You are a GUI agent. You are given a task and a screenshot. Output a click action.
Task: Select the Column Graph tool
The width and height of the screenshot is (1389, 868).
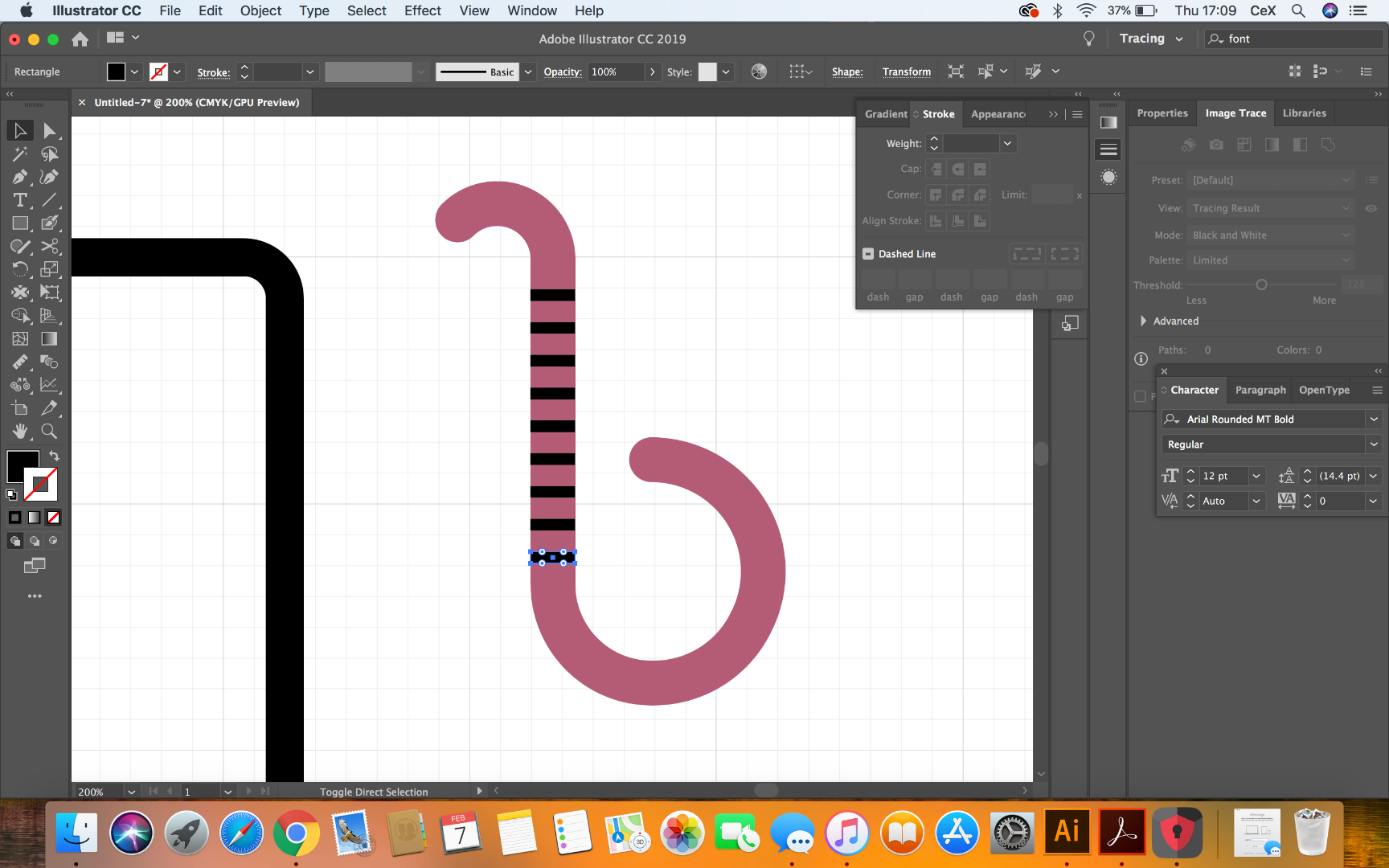tap(49, 385)
